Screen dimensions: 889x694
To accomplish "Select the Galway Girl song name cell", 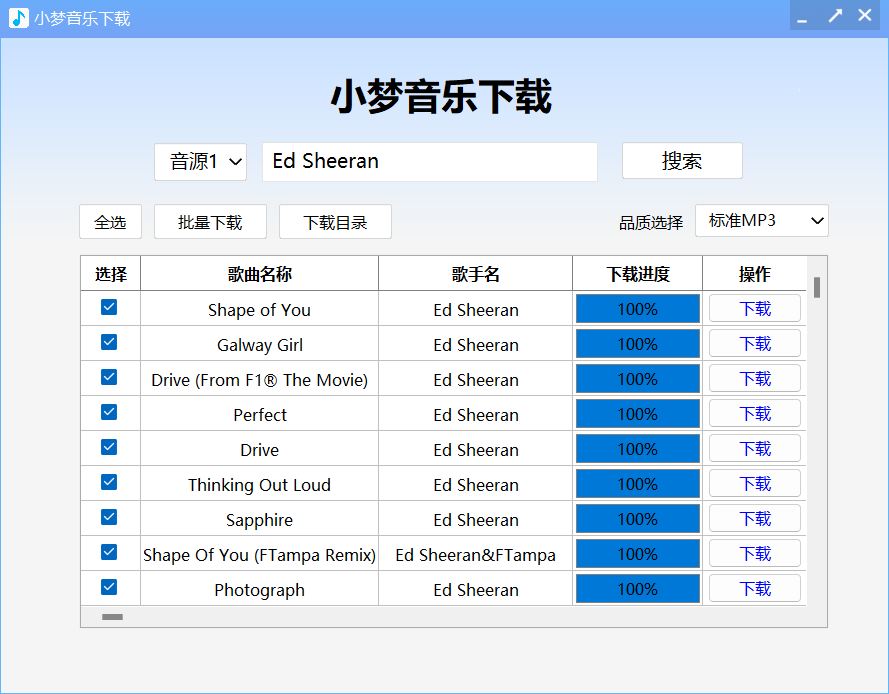I will tap(260, 344).
